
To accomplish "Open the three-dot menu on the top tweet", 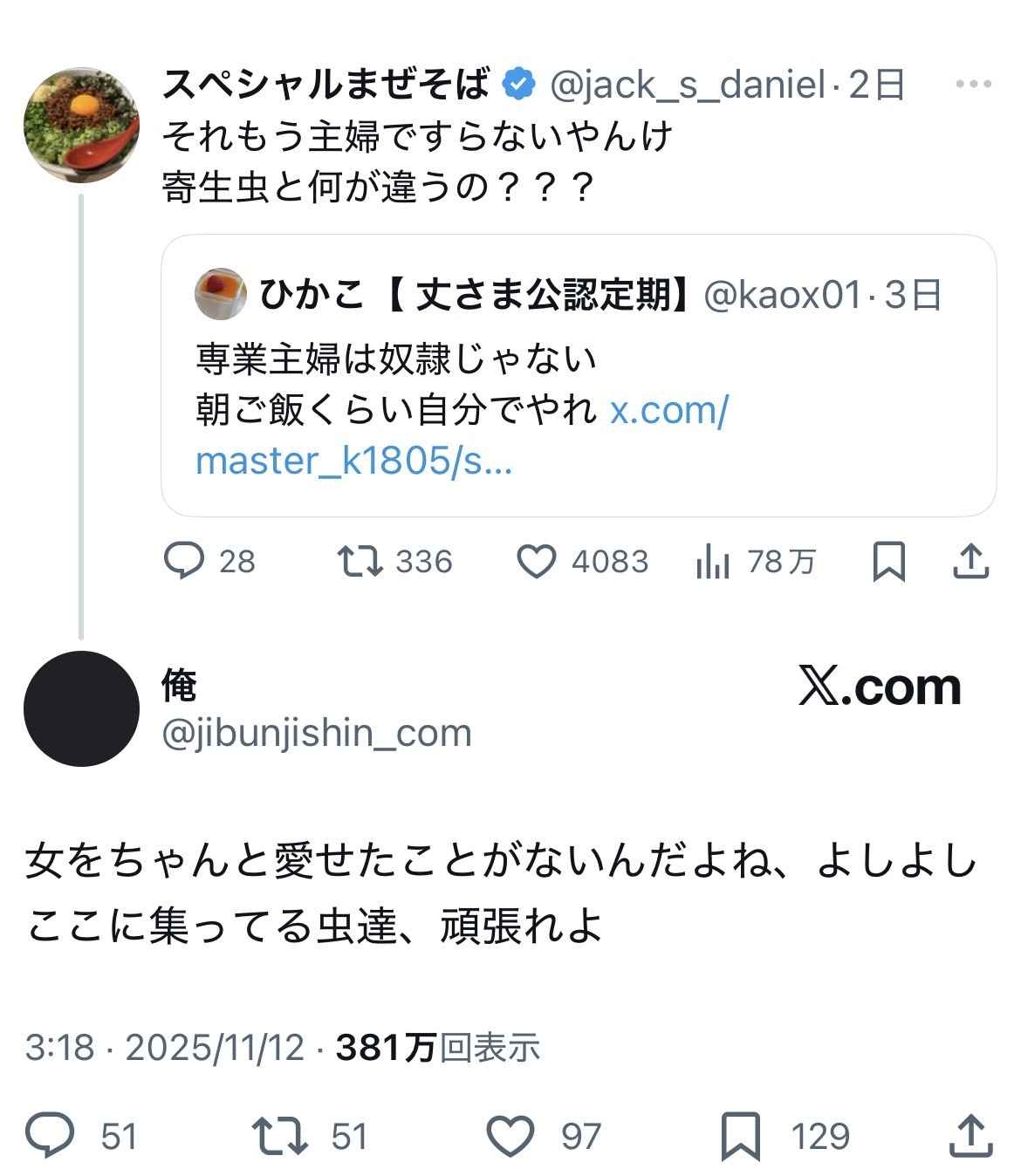I will [x=973, y=85].
